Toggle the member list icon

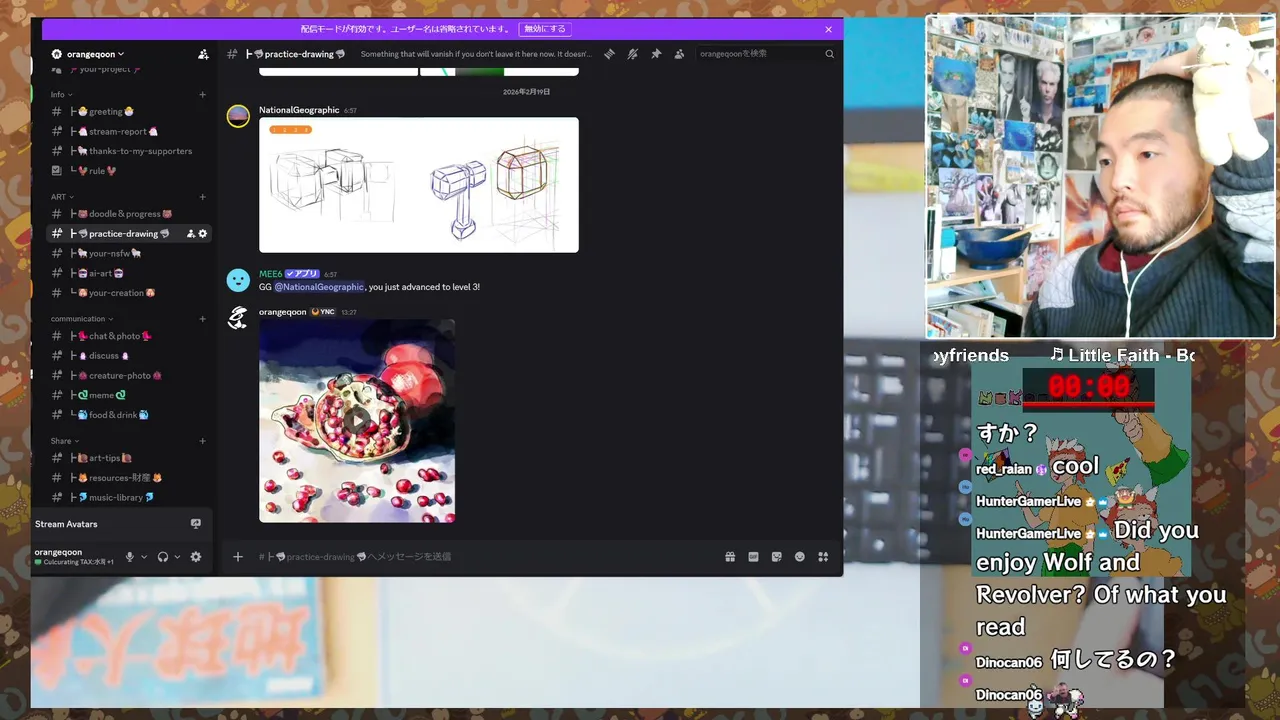point(679,54)
